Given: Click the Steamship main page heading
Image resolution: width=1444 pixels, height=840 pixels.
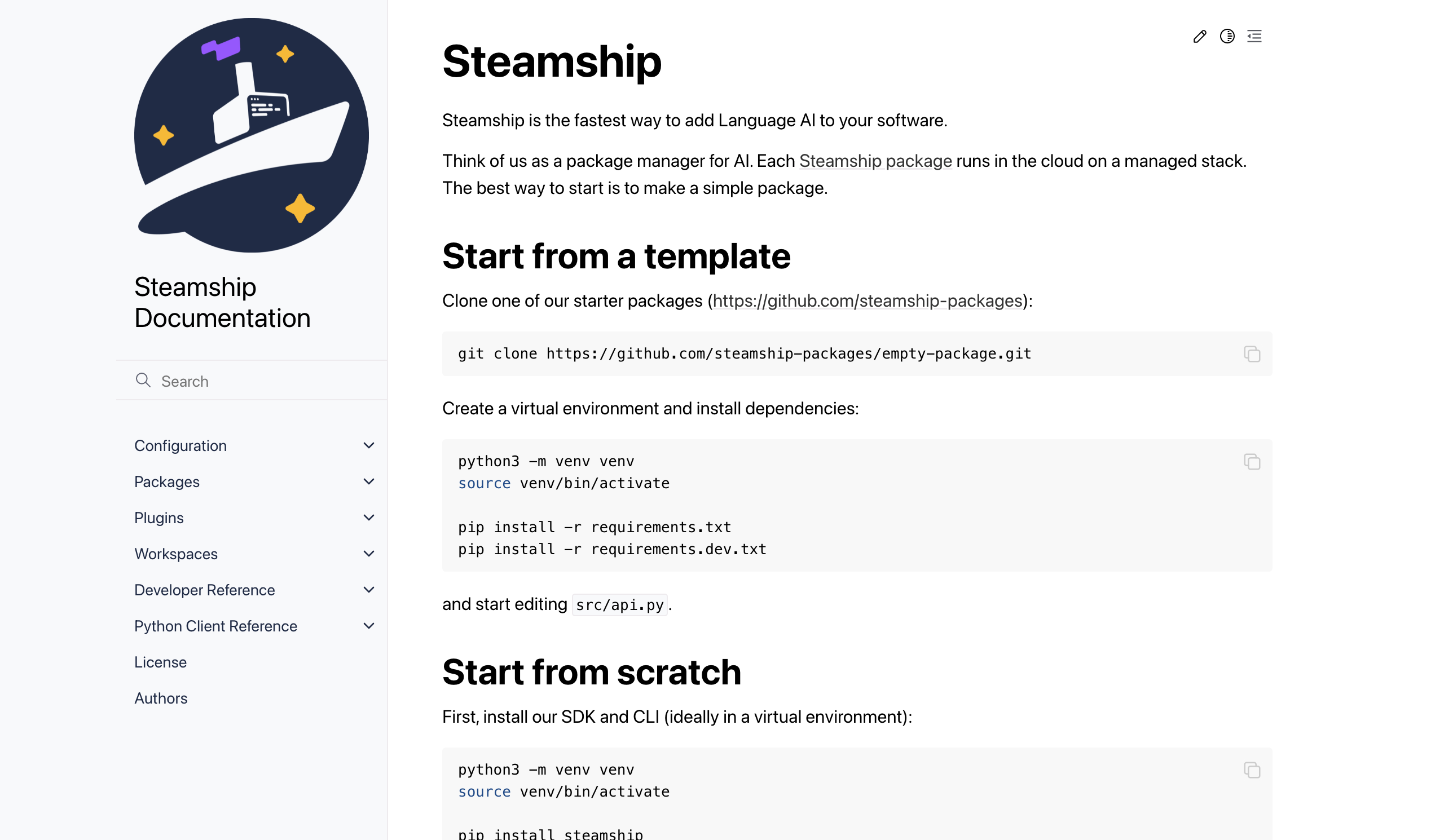Looking at the screenshot, I should [551, 61].
